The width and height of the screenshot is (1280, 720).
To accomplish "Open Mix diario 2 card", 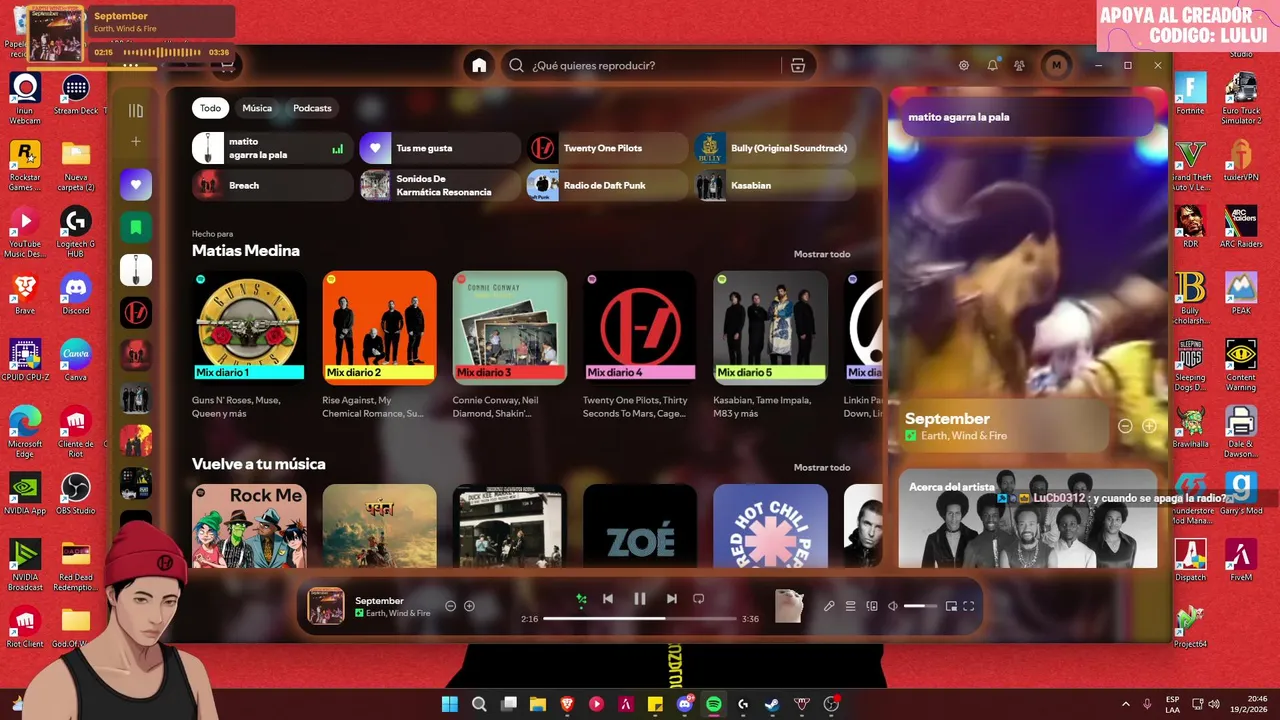I will (379, 344).
